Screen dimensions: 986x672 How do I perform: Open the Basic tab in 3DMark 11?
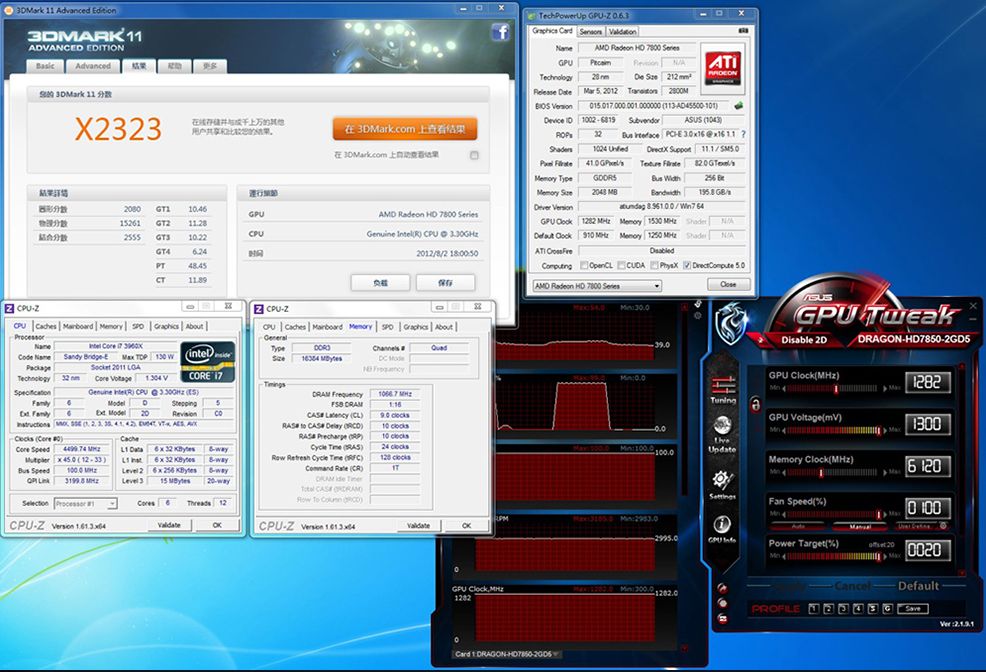coord(45,66)
